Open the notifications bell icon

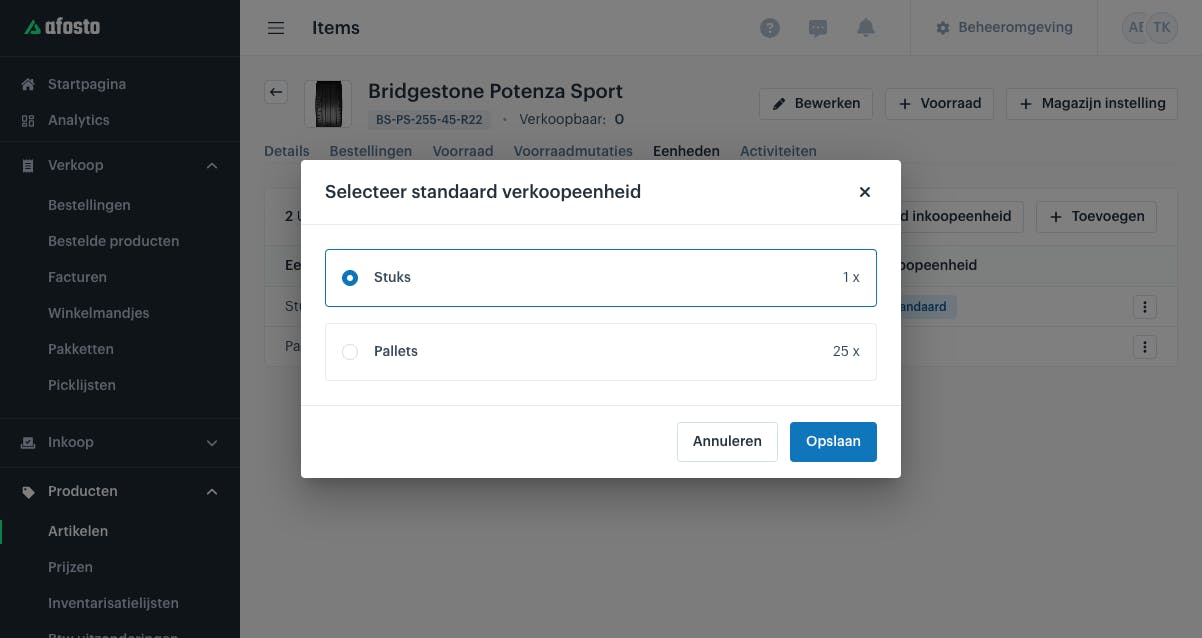(866, 28)
